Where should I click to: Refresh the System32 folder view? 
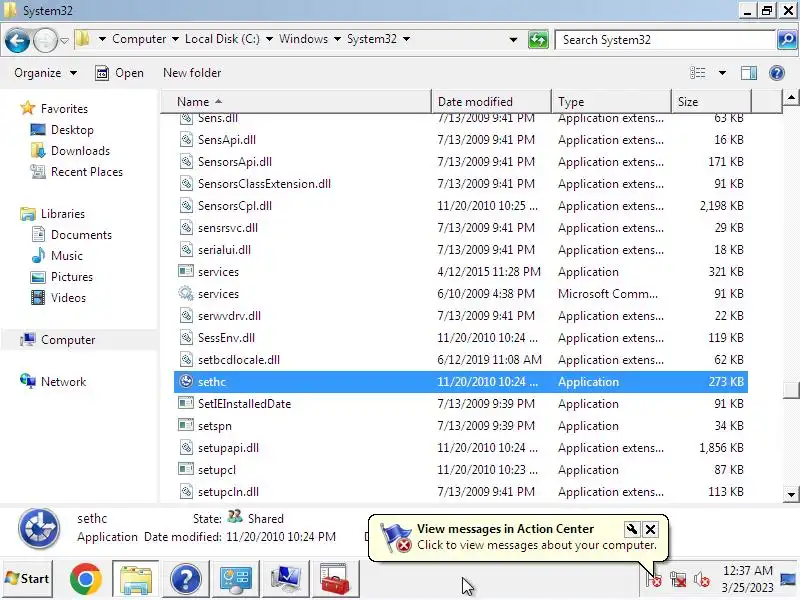coord(538,40)
